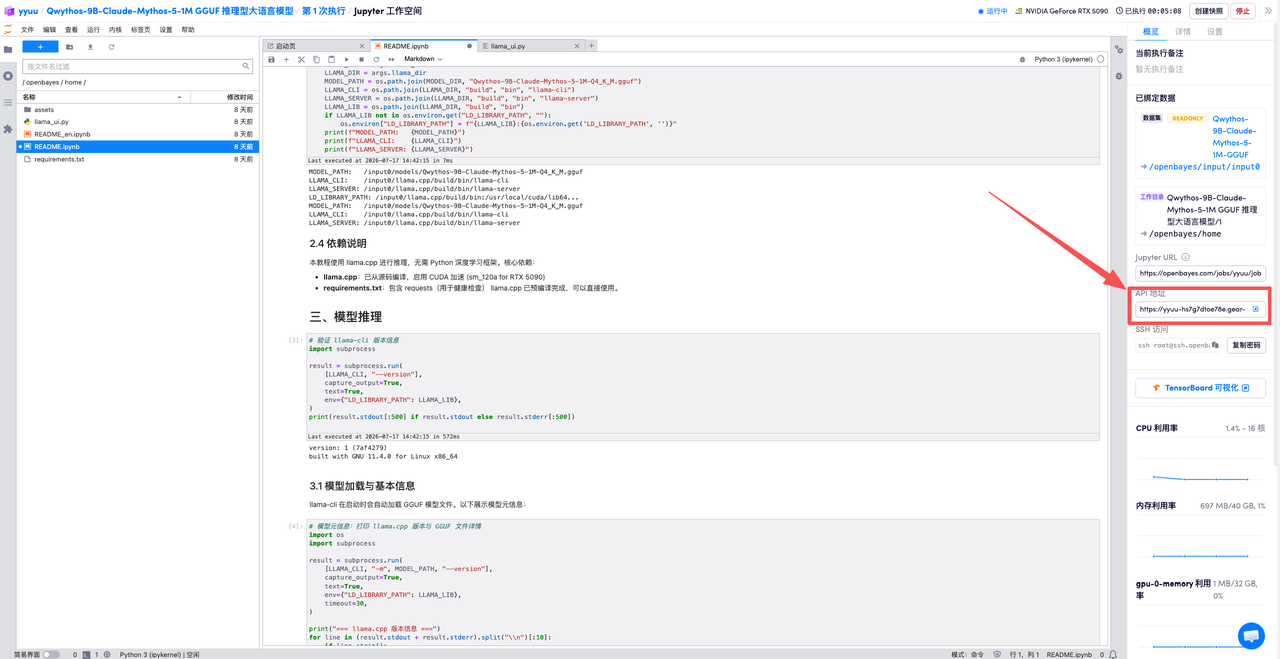This screenshot has height=659, width=1280.
Task: Open the table of contents sidebar icon
Action: (8, 102)
